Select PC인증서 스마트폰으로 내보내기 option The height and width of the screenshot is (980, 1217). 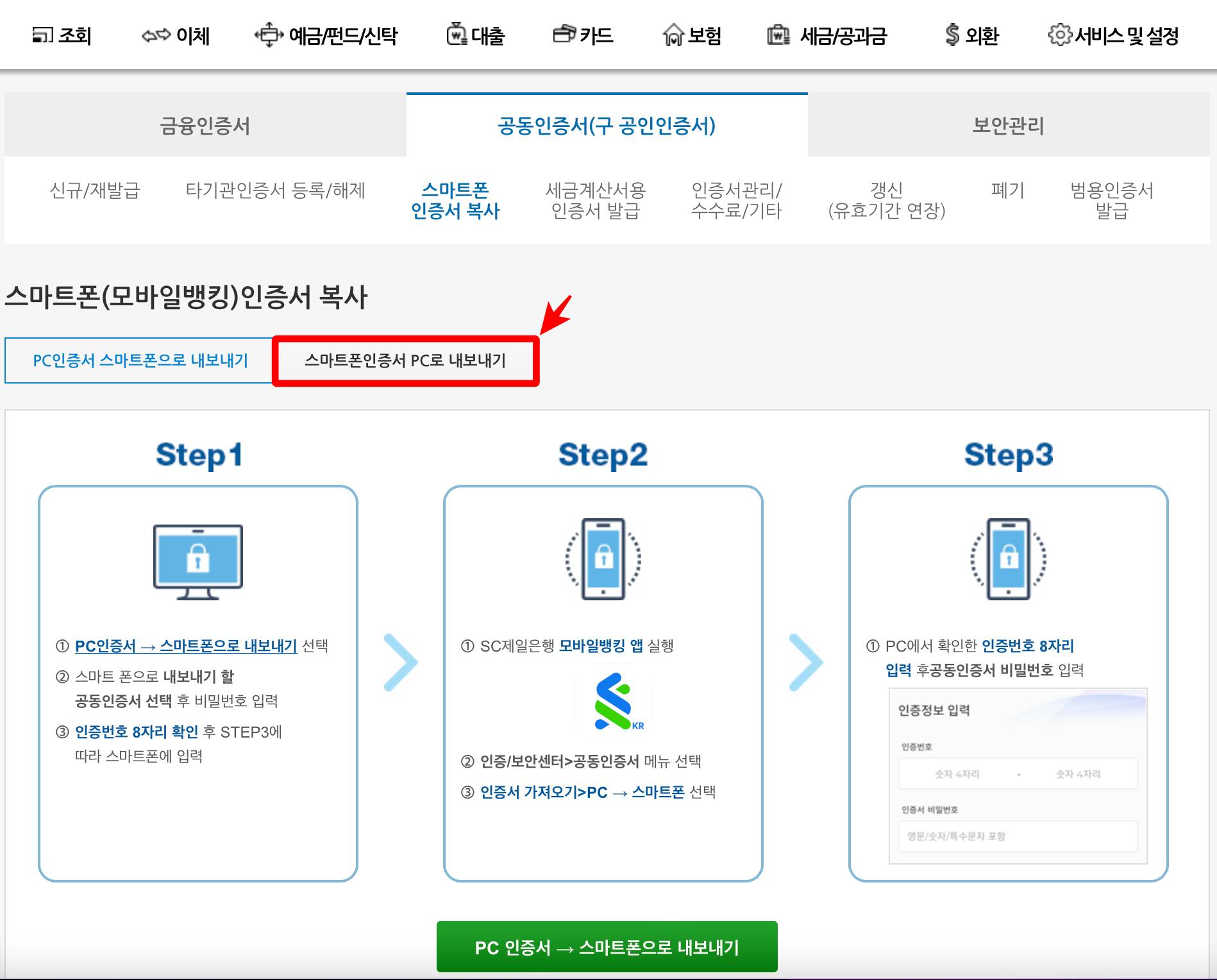(x=138, y=360)
